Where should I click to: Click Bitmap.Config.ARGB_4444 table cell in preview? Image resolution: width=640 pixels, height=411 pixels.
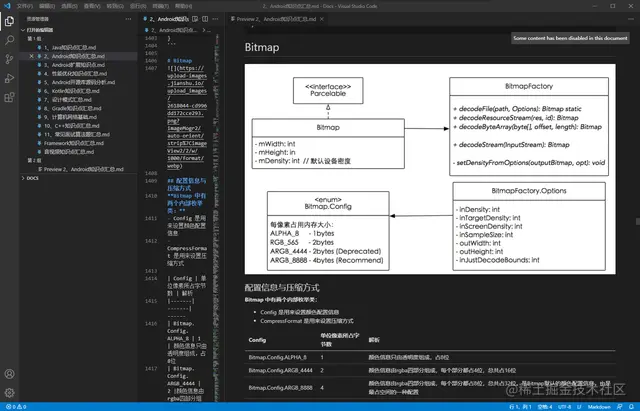pyautogui.click(x=280, y=370)
